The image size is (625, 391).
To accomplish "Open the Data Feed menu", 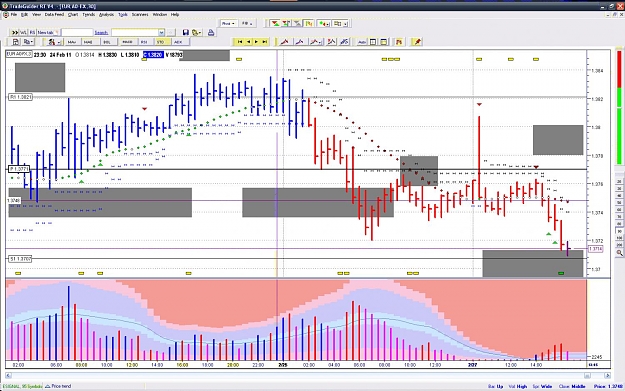I will click(x=54, y=14).
